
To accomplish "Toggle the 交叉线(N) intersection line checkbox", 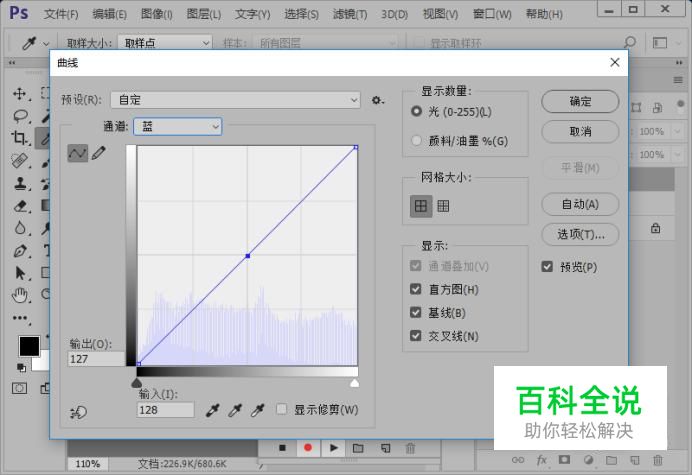I will (415, 336).
